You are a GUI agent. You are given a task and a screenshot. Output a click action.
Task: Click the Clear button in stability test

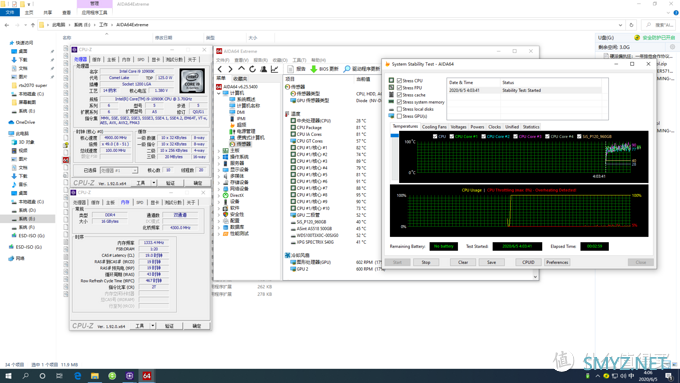coord(463,262)
